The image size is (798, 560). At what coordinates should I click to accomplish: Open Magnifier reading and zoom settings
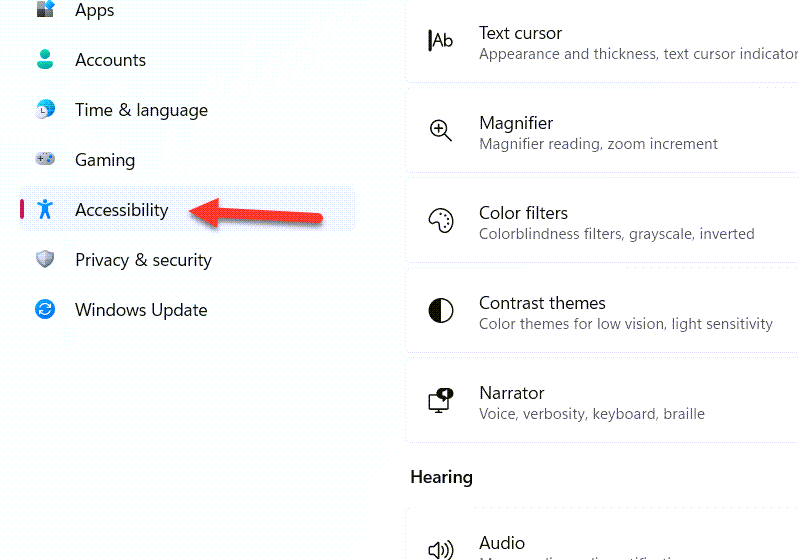598,132
